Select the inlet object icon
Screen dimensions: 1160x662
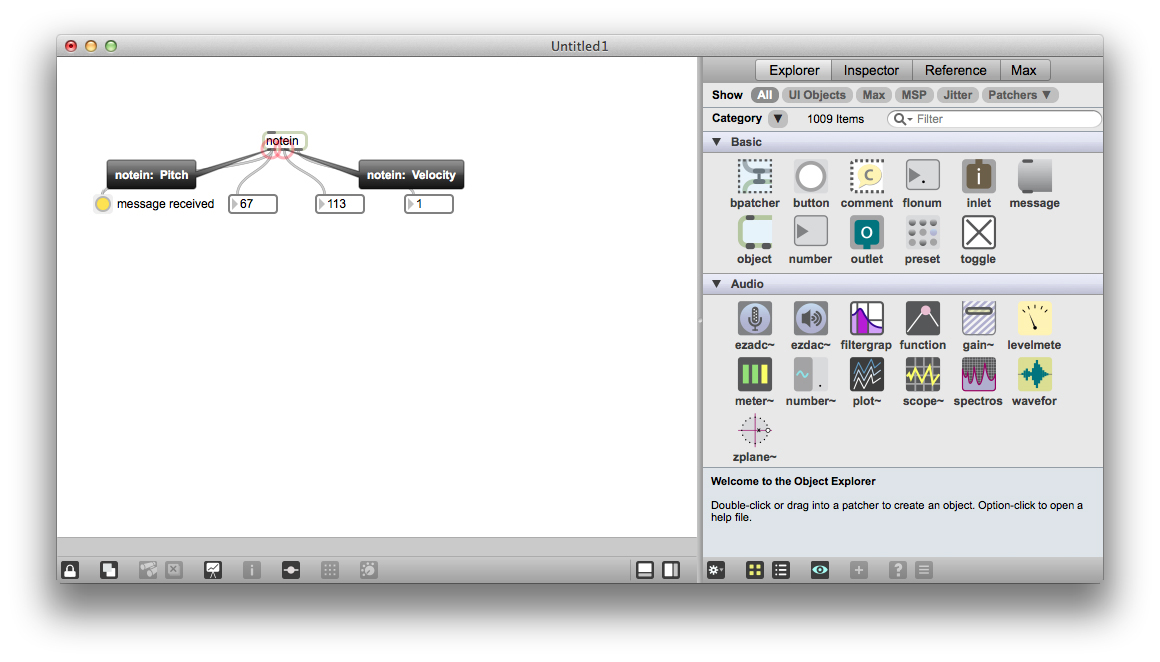[978, 176]
